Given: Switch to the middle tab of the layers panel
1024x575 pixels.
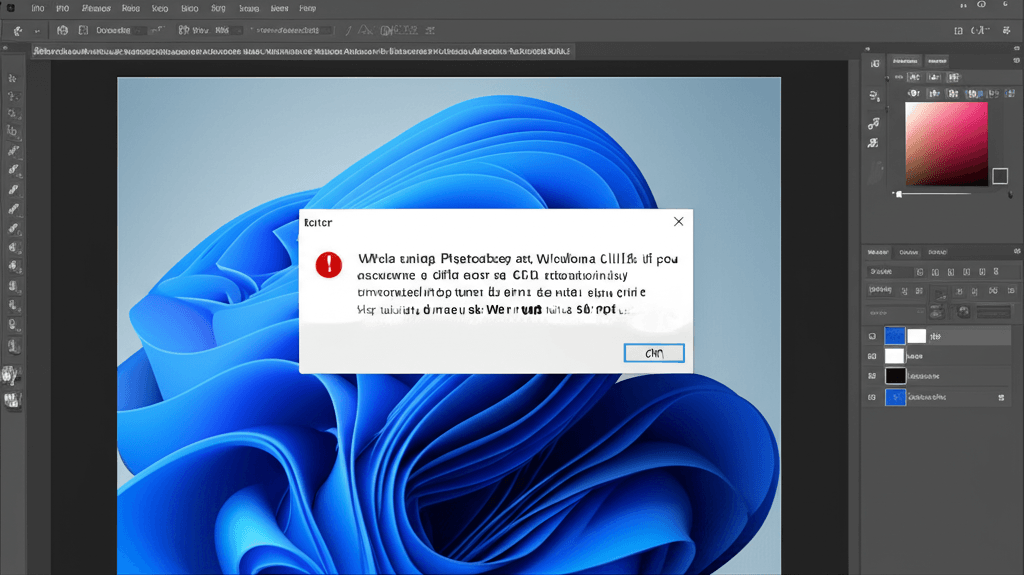Looking at the screenshot, I should (908, 252).
